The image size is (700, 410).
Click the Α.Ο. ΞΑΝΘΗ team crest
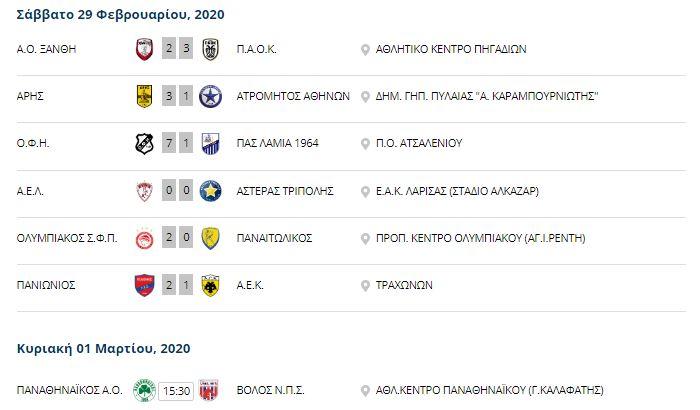coord(144,49)
